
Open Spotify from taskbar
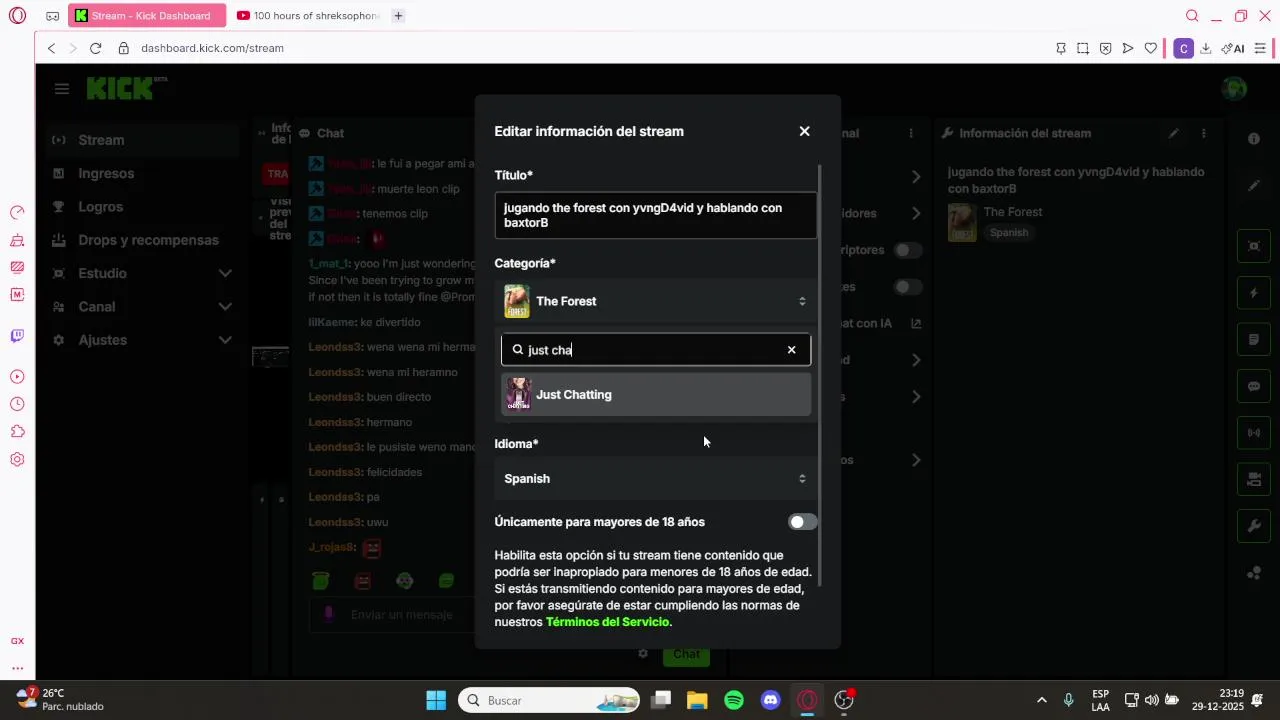[x=734, y=700]
